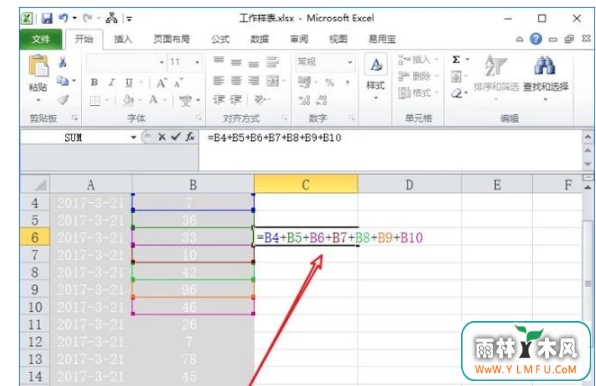Image resolution: width=596 pixels, height=386 pixels.
Task: Click the Fill down icon in Editing group
Action: (x=456, y=77)
